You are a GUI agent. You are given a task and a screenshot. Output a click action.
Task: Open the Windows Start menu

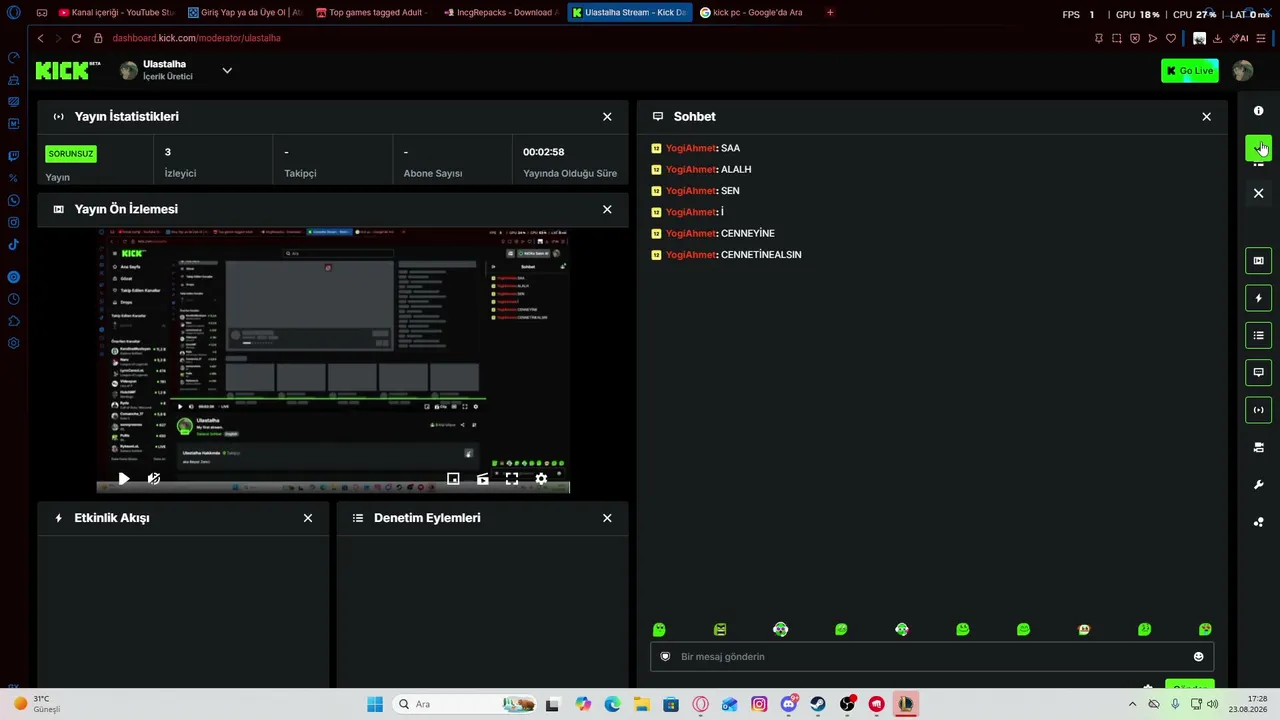click(x=375, y=704)
